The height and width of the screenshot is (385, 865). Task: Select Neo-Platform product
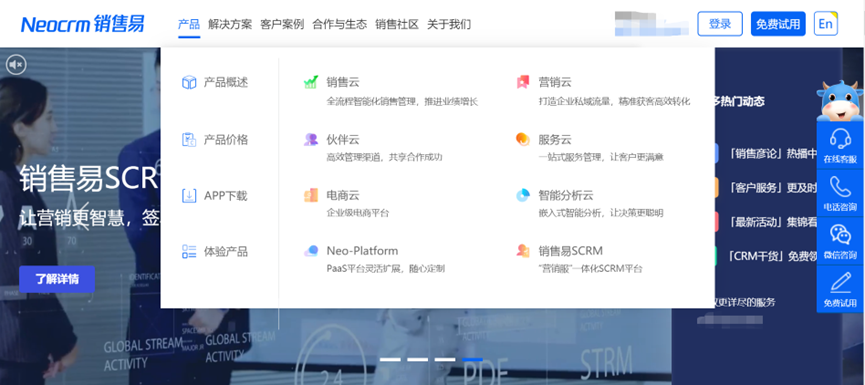[362, 251]
